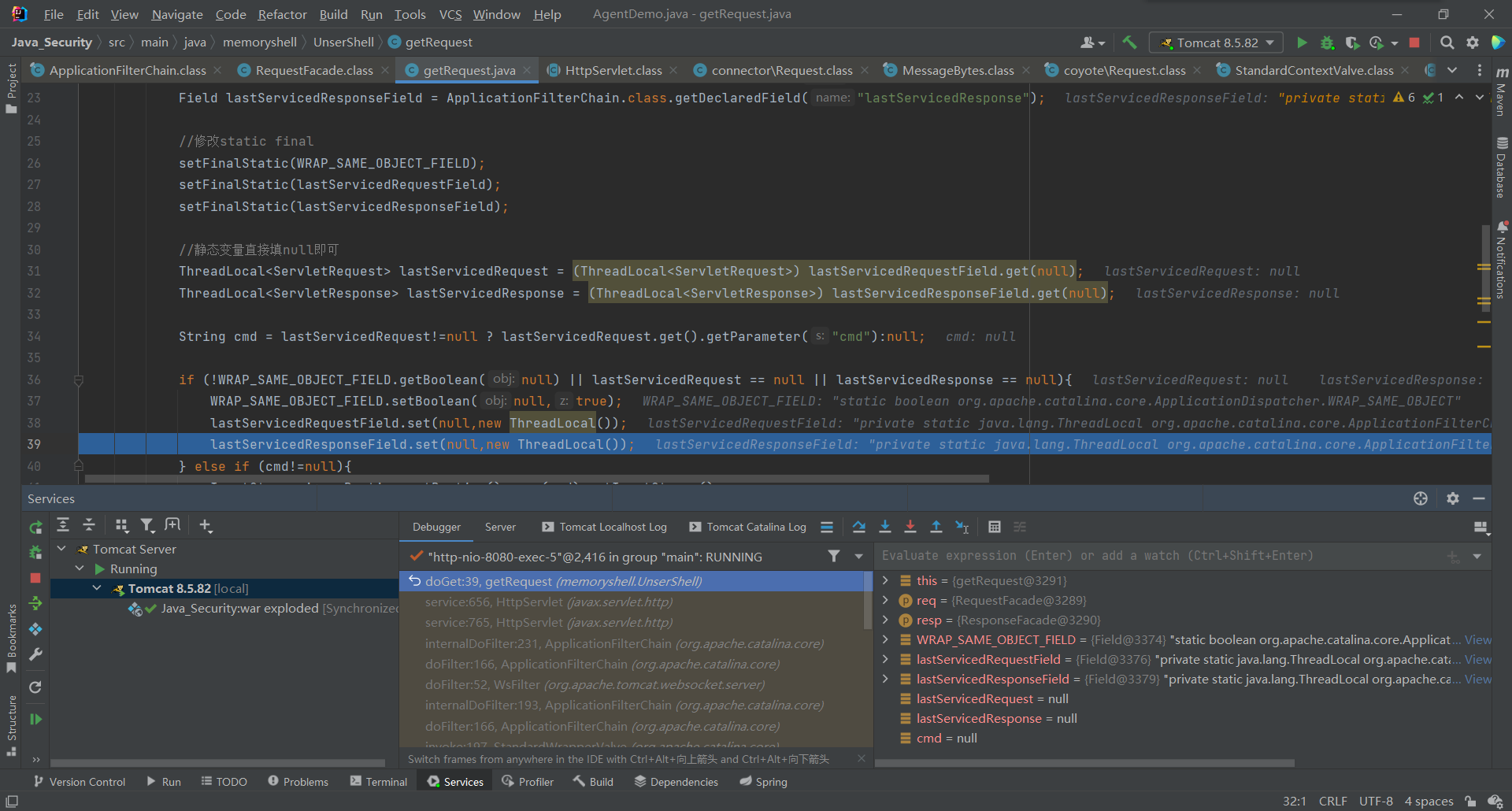Click the UTF-8 encoding in status bar

pyautogui.click(x=1375, y=801)
